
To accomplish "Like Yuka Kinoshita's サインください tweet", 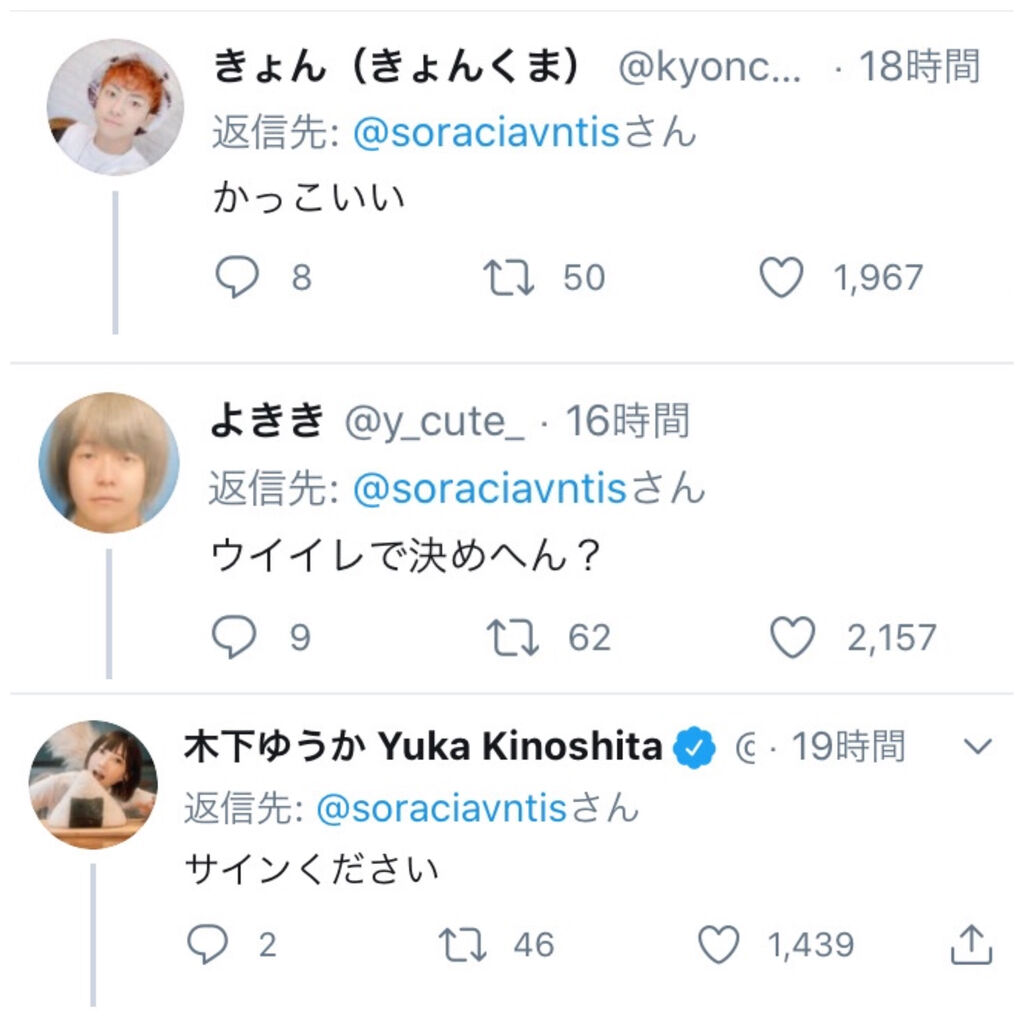I will (x=718, y=944).
